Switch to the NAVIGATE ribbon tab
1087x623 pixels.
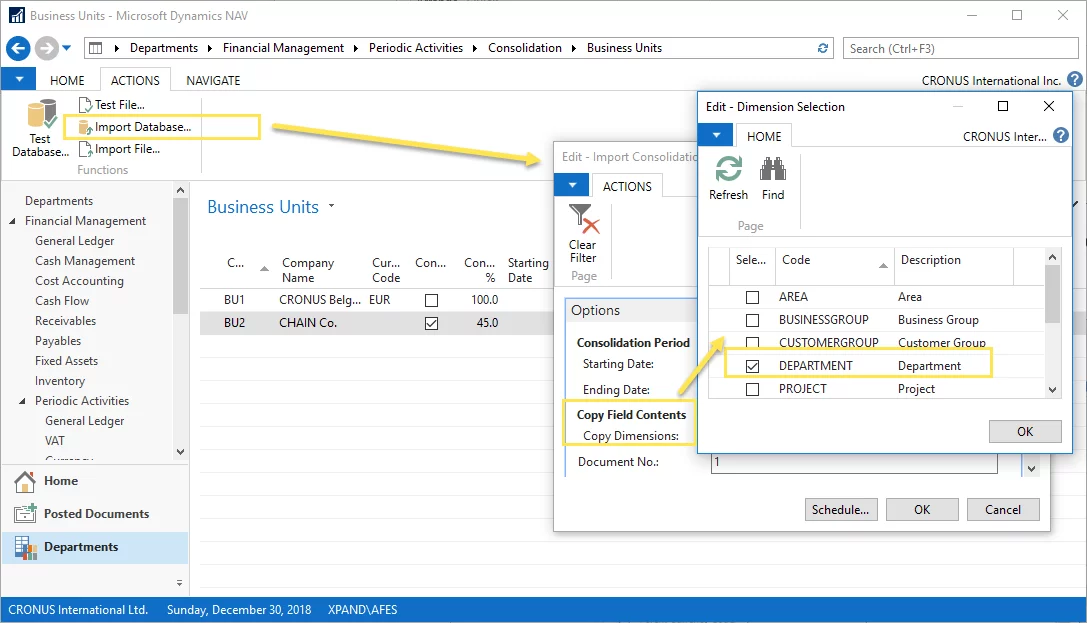[213, 80]
